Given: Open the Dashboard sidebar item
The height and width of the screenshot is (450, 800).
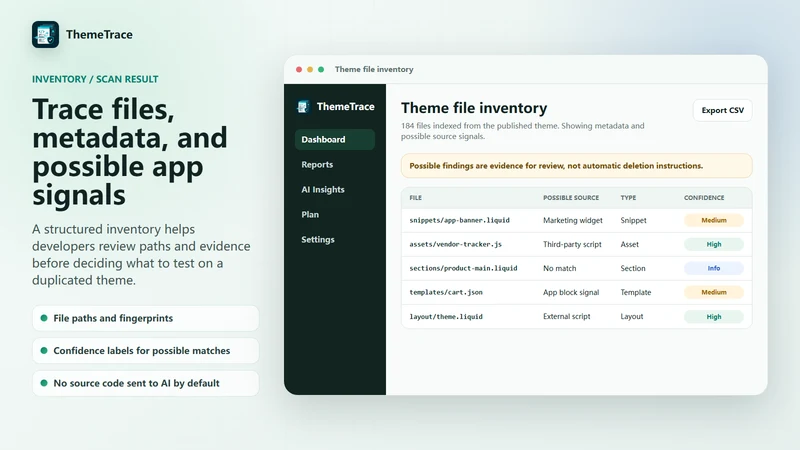Looking at the screenshot, I should (335, 139).
